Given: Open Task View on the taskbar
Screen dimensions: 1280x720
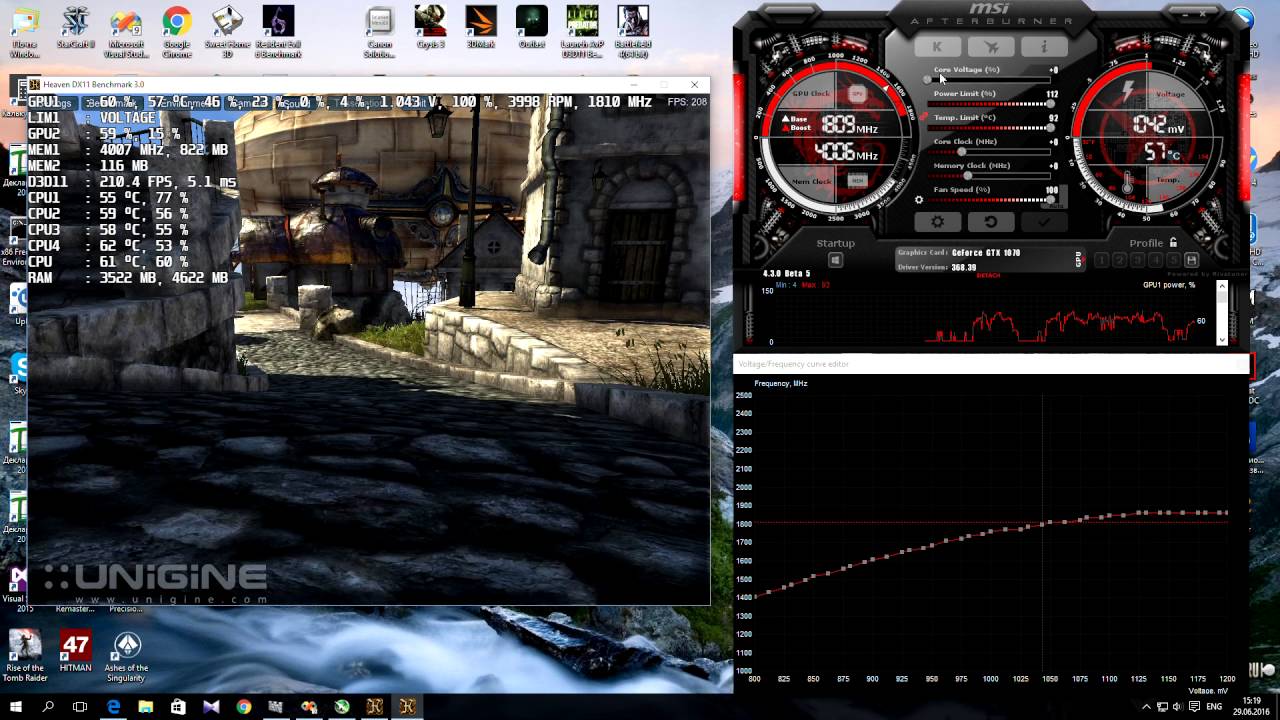Looking at the screenshot, I should (81, 706).
